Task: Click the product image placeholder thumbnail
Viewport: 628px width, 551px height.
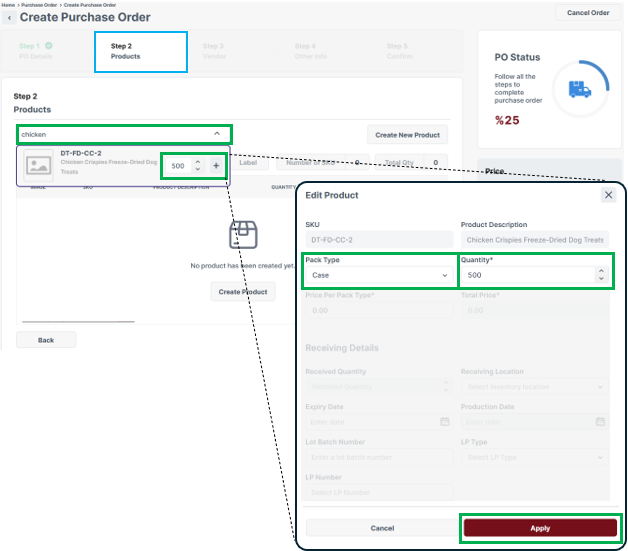Action: [39, 165]
